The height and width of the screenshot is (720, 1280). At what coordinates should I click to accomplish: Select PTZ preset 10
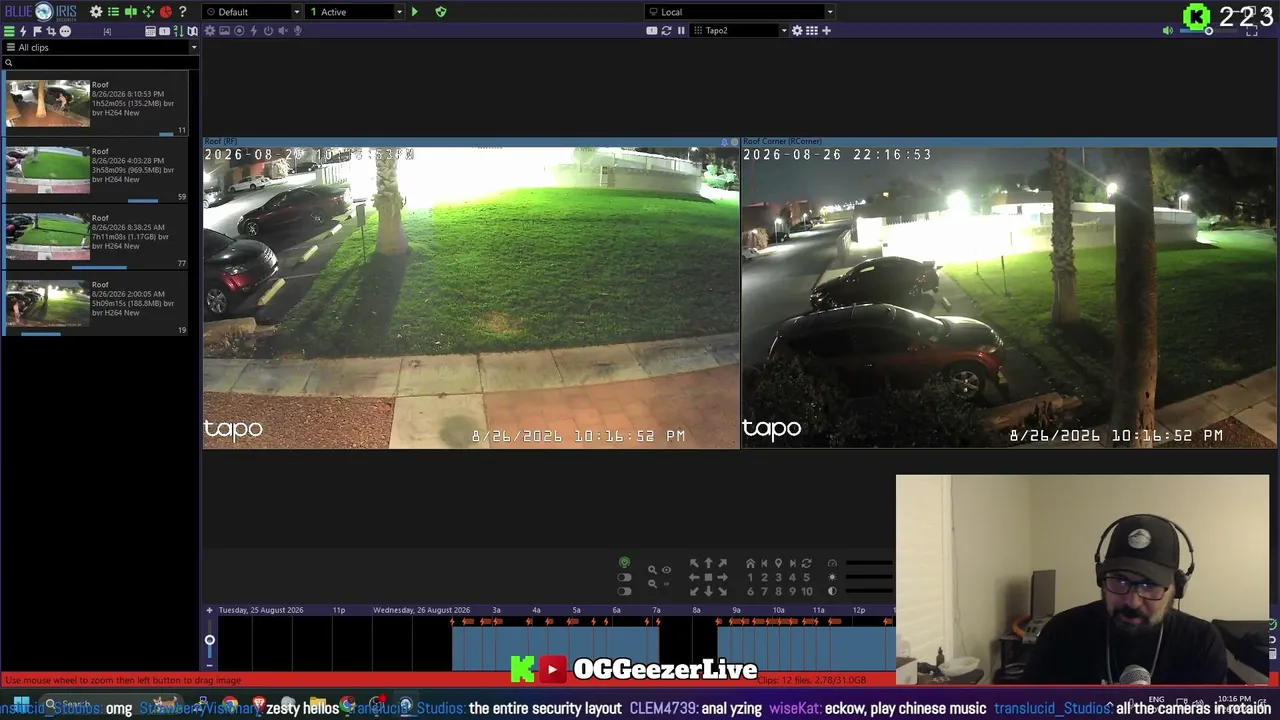pyautogui.click(x=806, y=591)
